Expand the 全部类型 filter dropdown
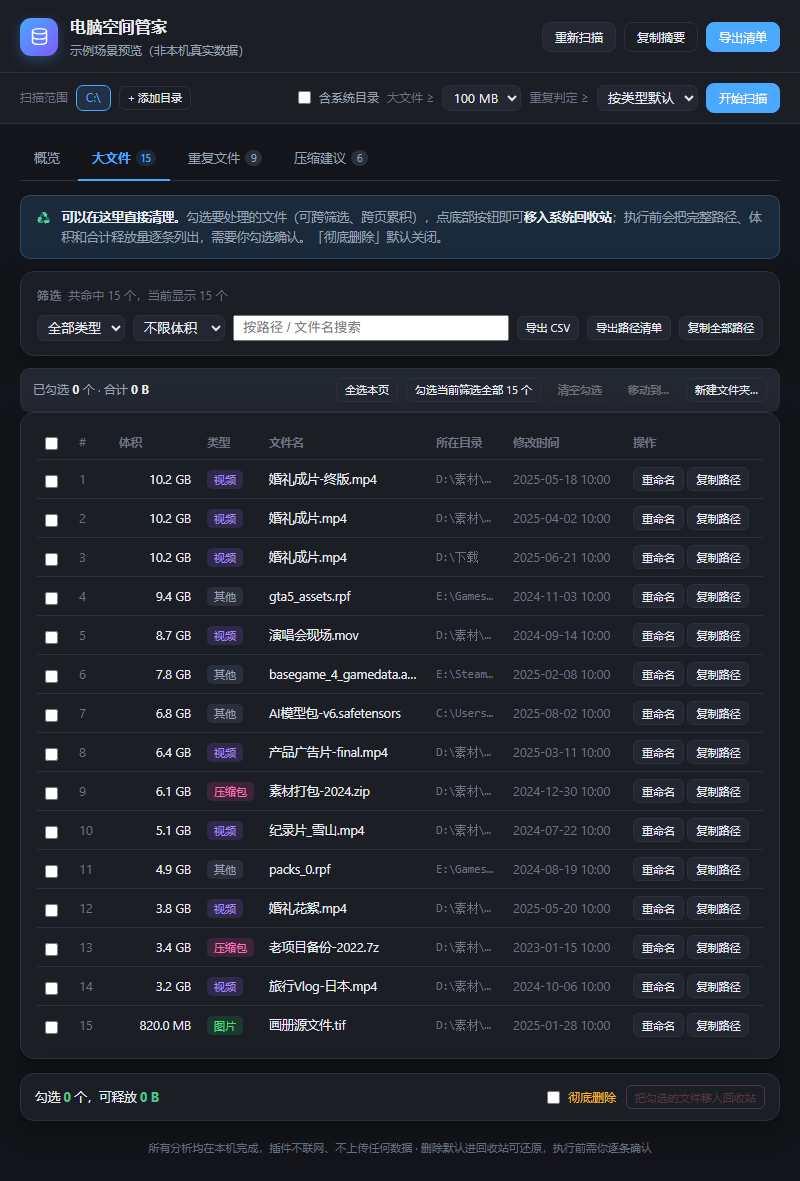The height and width of the screenshot is (1181, 800). 81,328
